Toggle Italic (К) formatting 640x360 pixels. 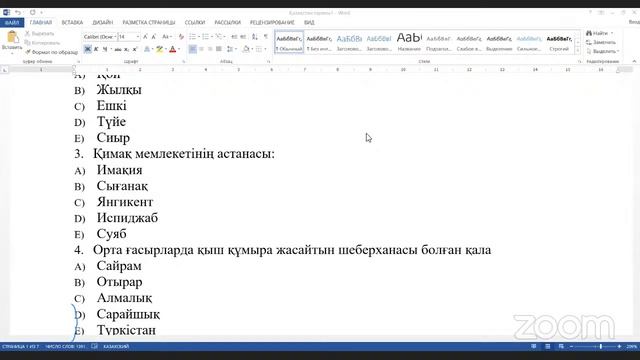tap(96, 49)
